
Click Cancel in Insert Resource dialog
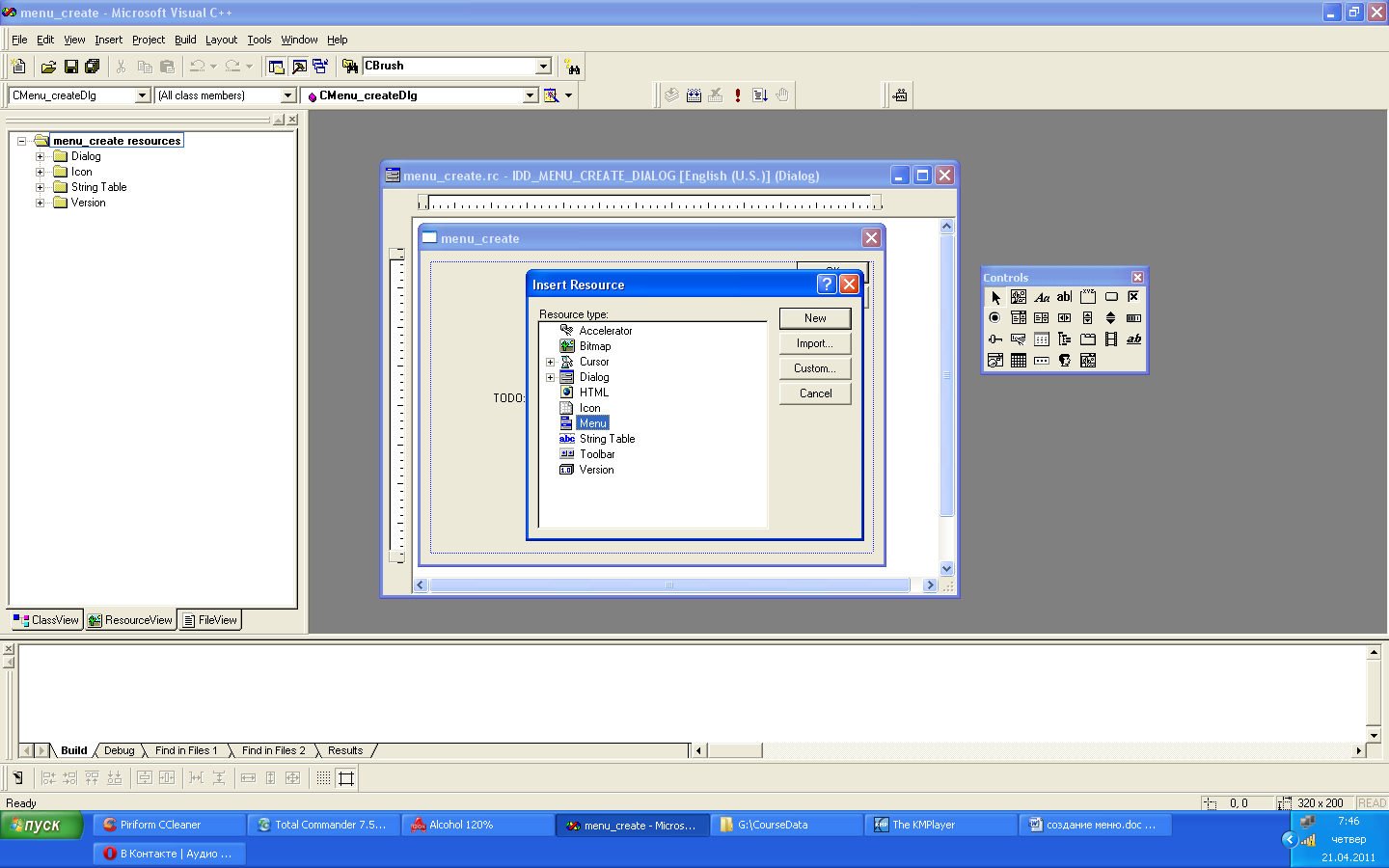pos(815,393)
